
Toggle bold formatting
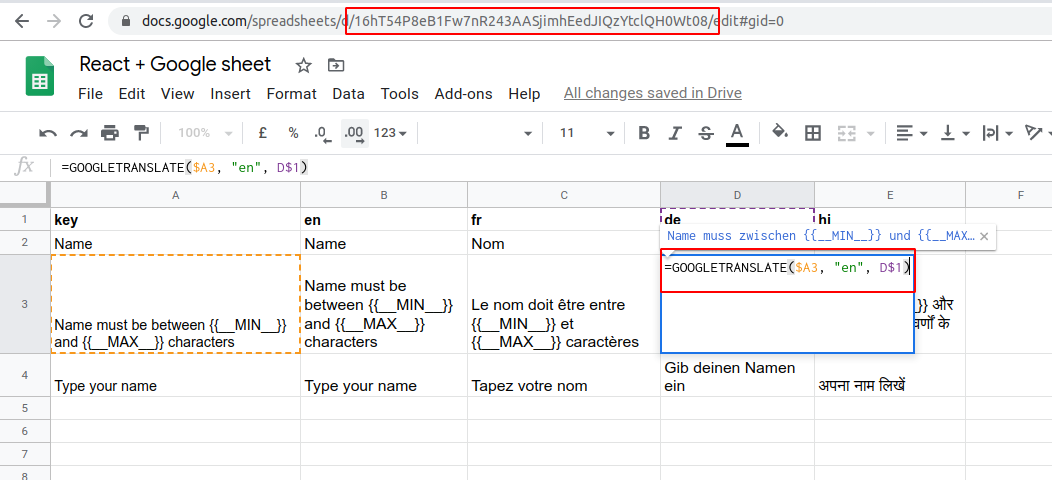coord(644,133)
